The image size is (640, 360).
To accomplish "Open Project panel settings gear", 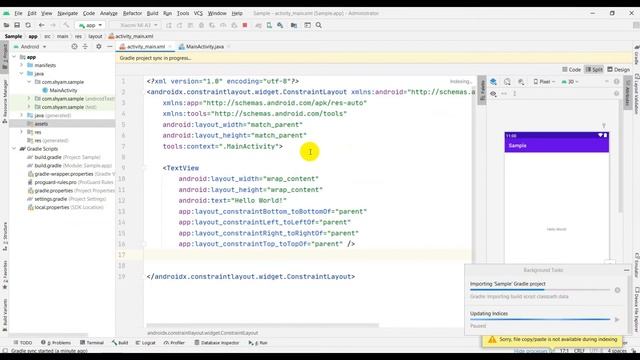I will [x=99, y=47].
